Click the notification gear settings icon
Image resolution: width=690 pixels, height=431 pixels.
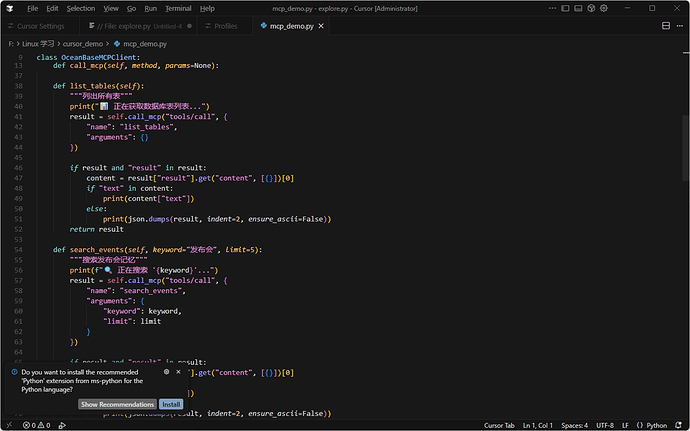point(166,371)
